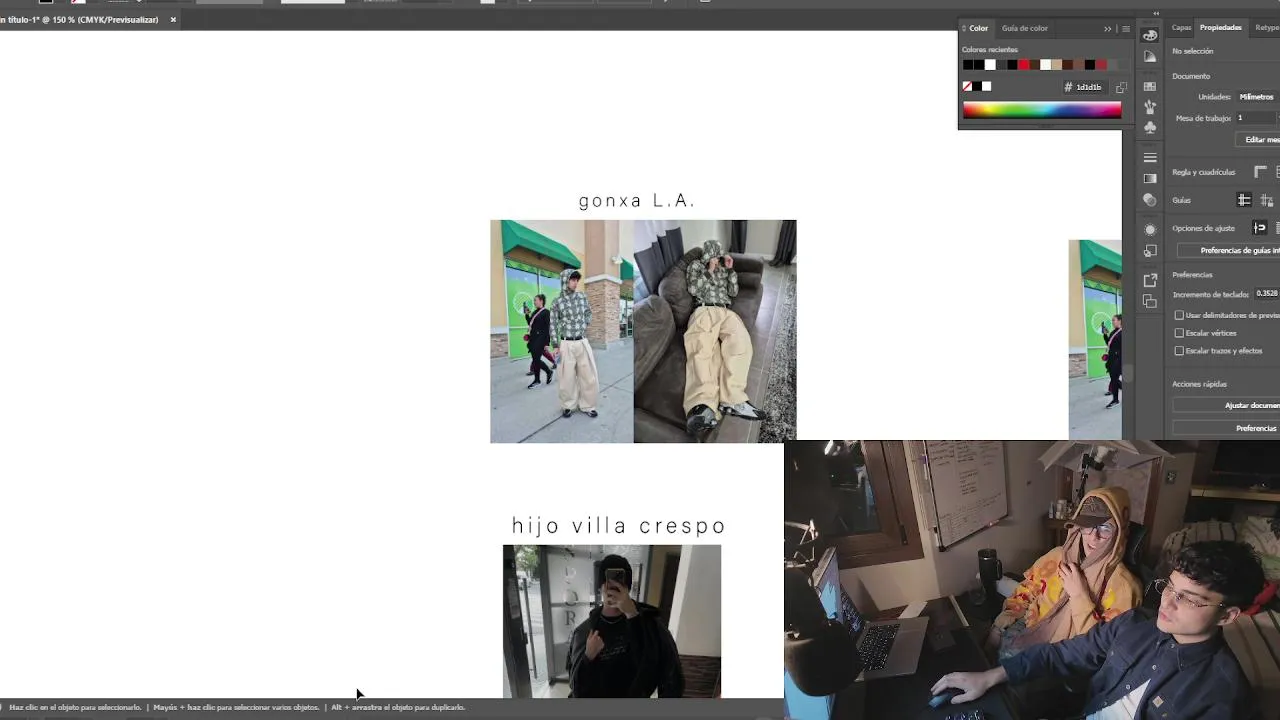Switch to the Propiedades tab
The width and height of the screenshot is (1280, 720).
pos(1221,28)
